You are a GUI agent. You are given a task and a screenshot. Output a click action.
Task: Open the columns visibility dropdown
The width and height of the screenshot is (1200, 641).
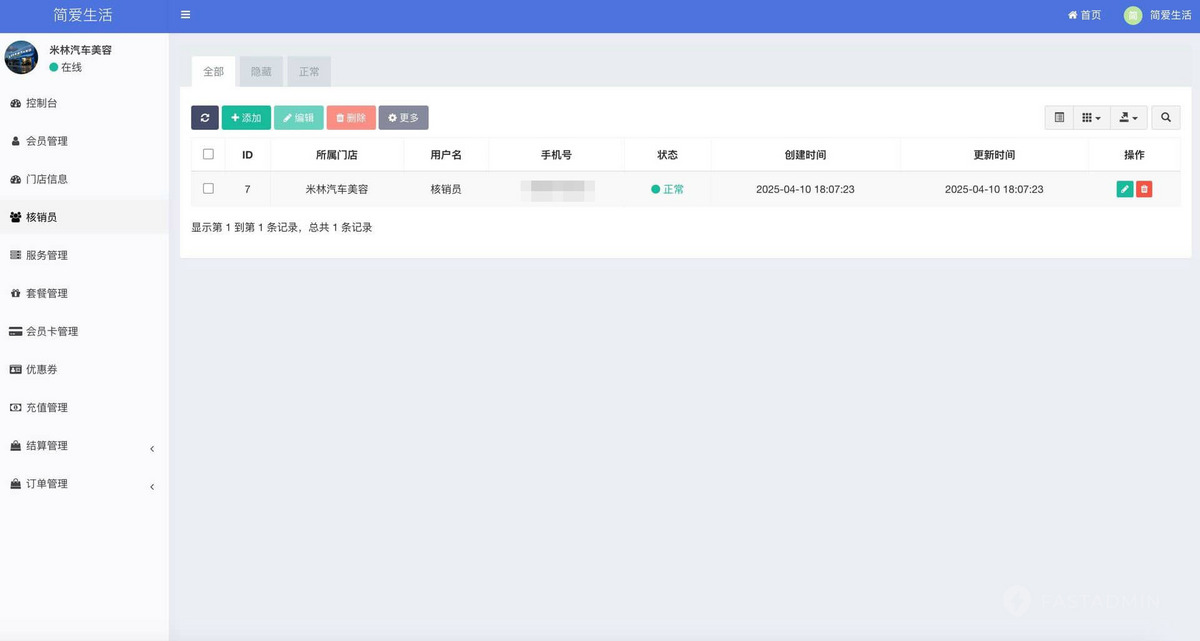(1091, 117)
